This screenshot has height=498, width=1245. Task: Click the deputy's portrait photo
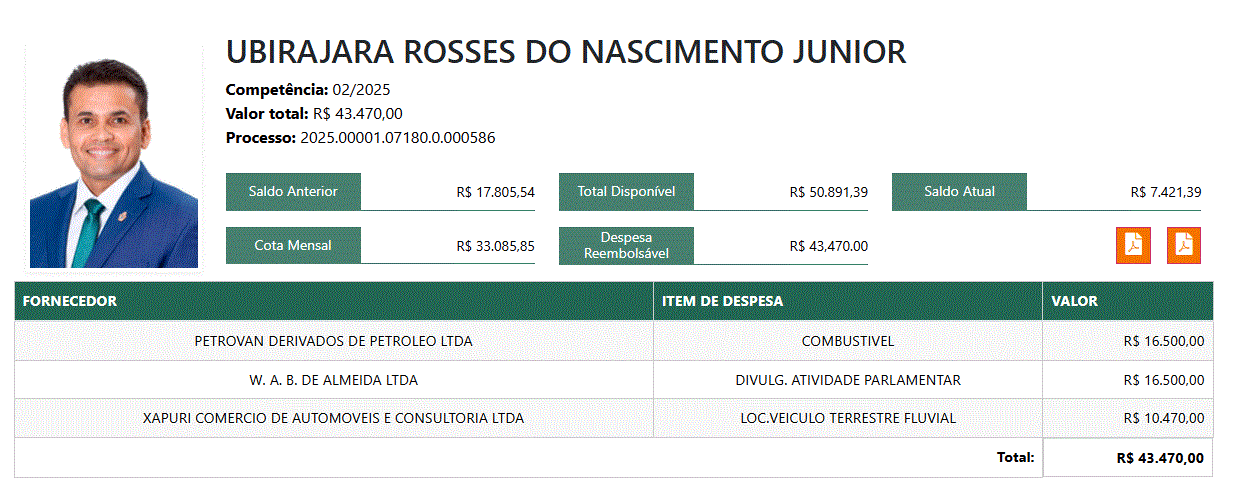(x=114, y=162)
